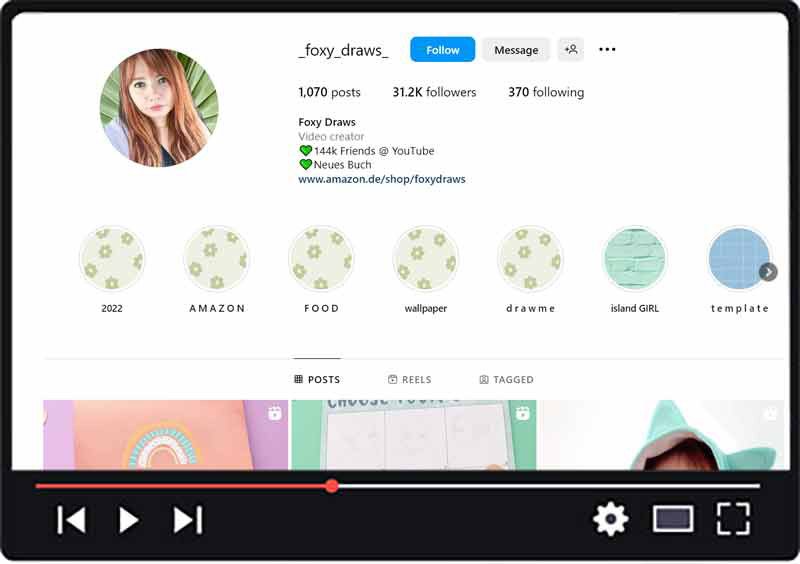This screenshot has height=564, width=800.
Task: Switch to the Reels tab
Action: [410, 380]
